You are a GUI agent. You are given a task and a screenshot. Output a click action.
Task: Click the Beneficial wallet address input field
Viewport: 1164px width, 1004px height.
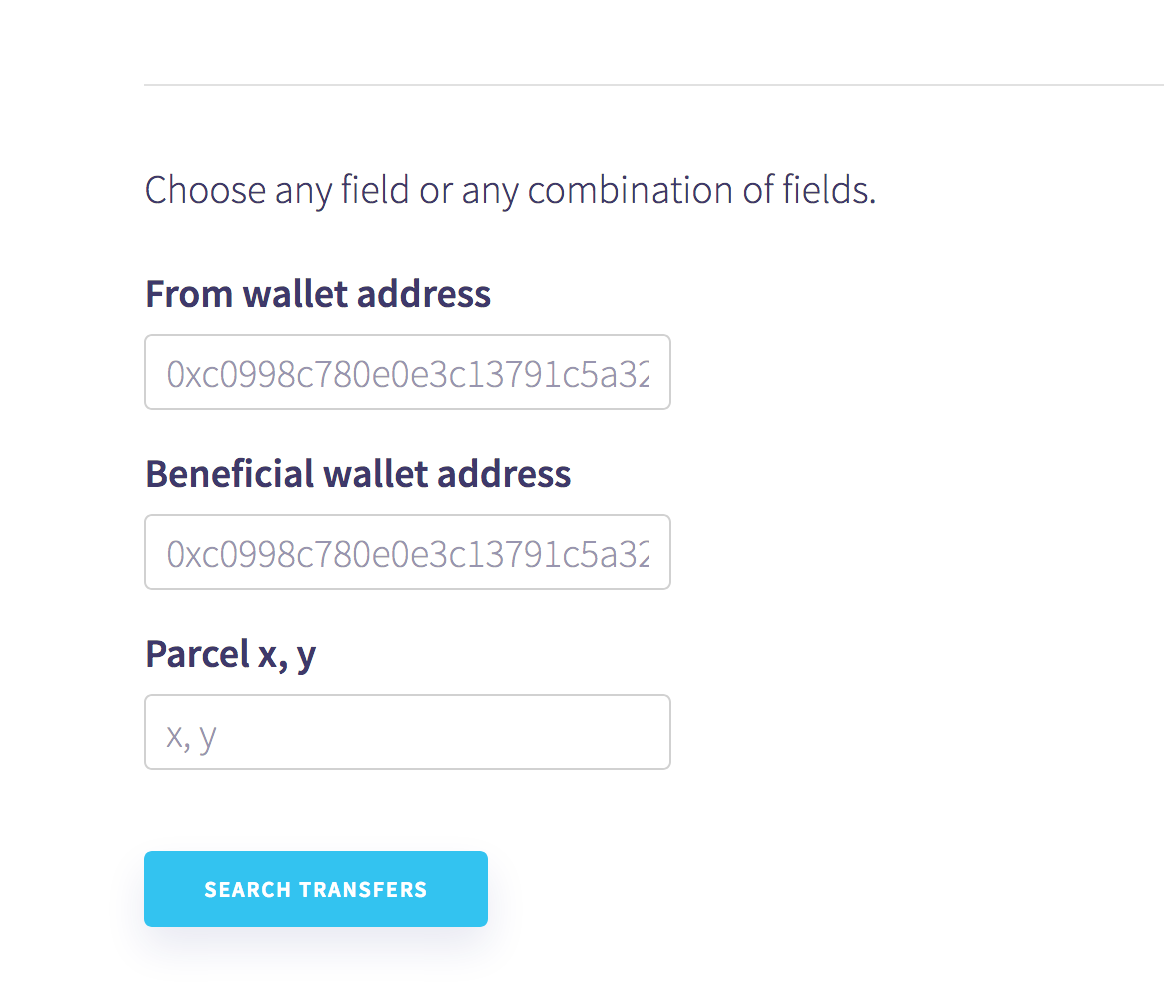[x=407, y=552]
